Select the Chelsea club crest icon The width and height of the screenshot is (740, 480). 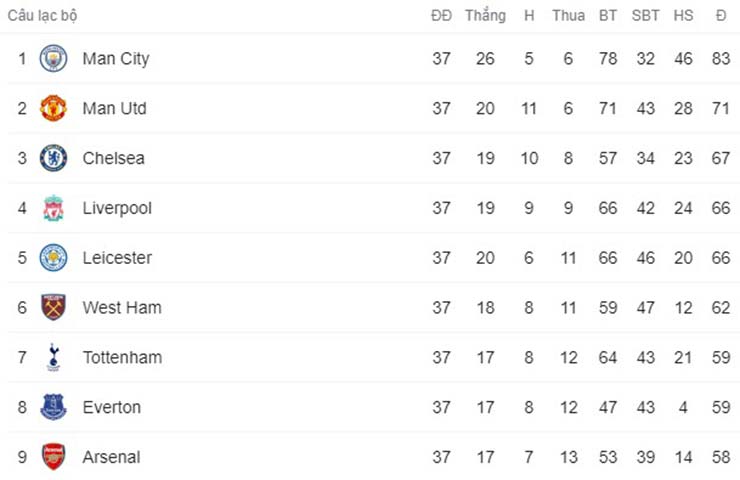pyautogui.click(x=53, y=158)
